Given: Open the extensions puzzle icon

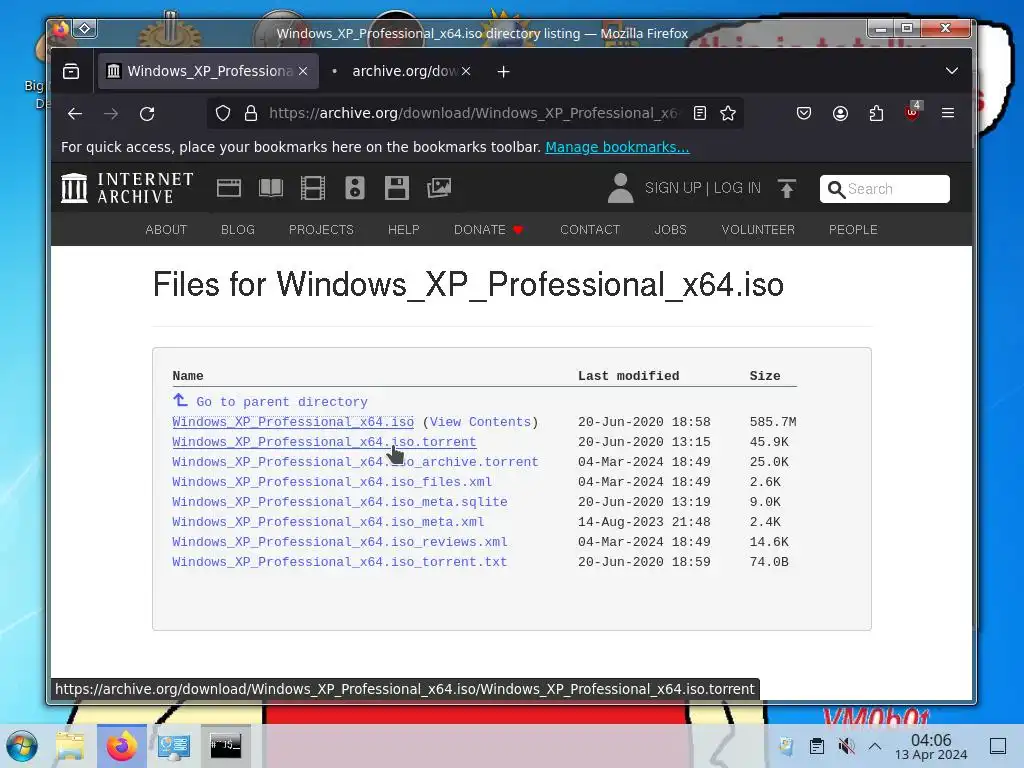Looking at the screenshot, I should pos(876,113).
